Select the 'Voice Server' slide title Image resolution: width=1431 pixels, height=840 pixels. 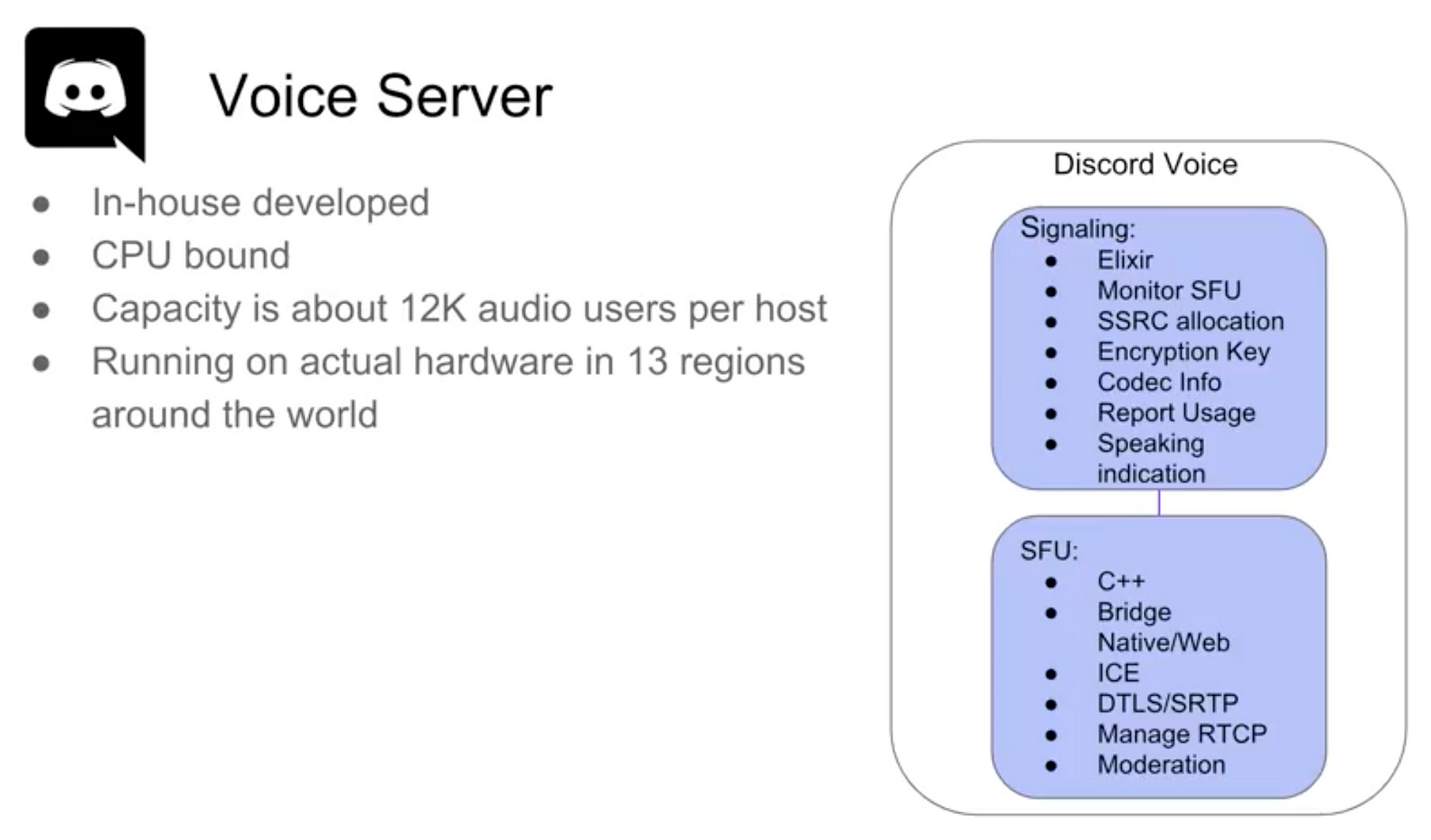tap(381, 96)
